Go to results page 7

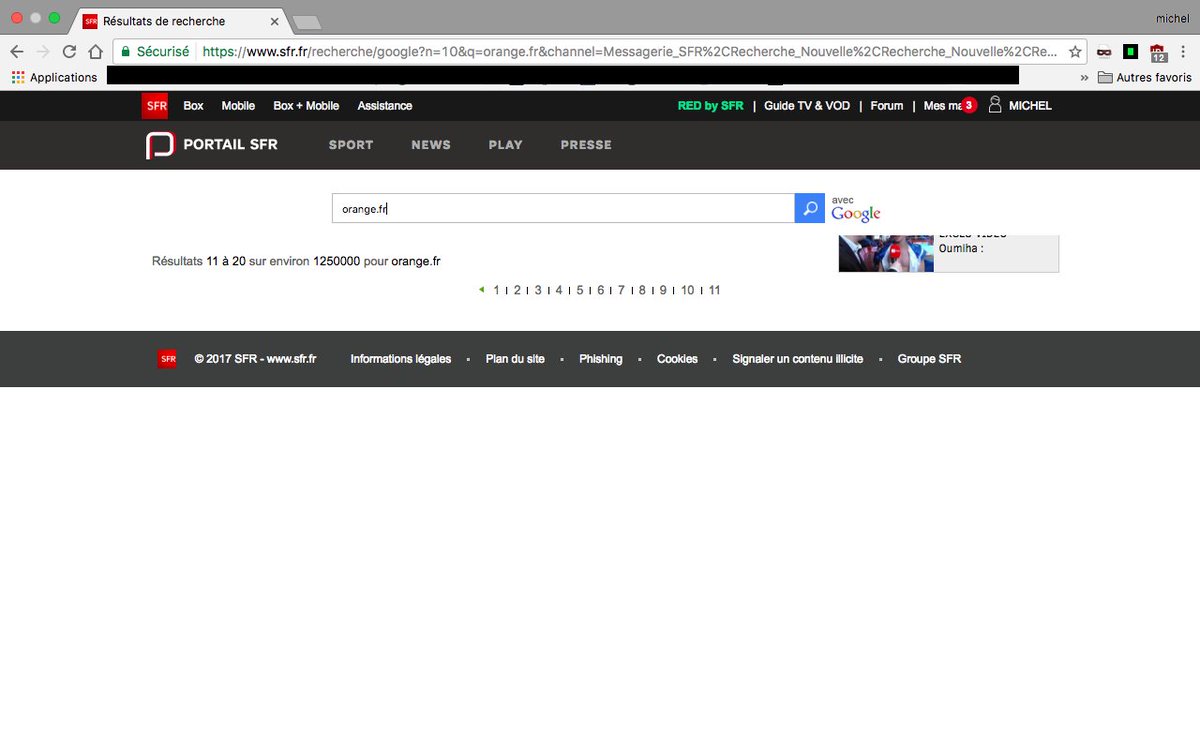[x=621, y=290]
